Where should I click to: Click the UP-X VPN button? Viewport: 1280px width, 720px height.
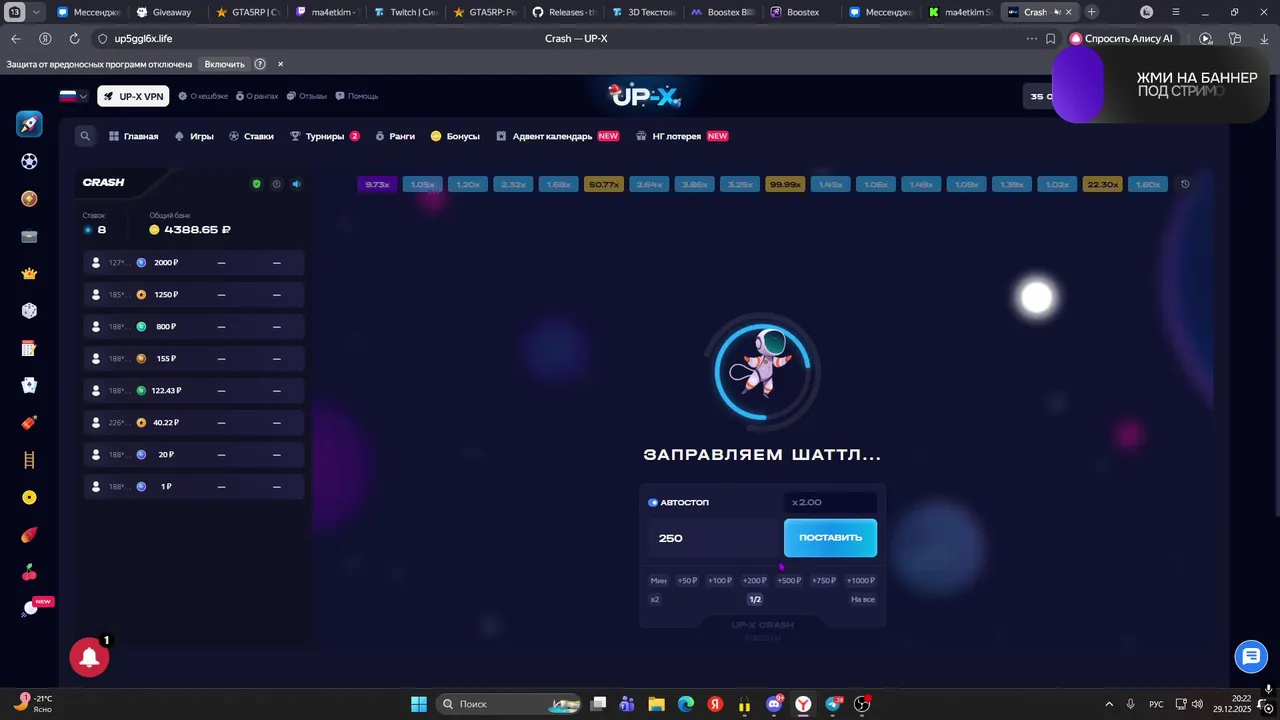(x=133, y=96)
